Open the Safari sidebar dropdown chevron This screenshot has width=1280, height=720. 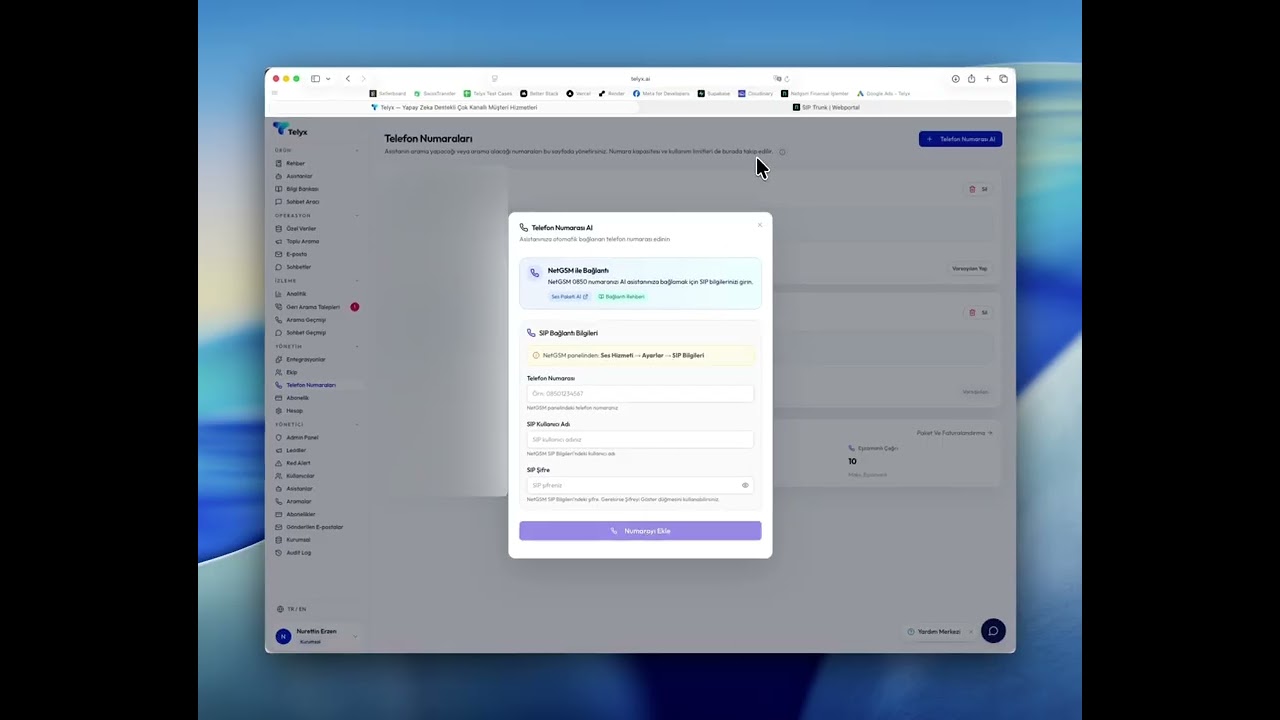328,79
